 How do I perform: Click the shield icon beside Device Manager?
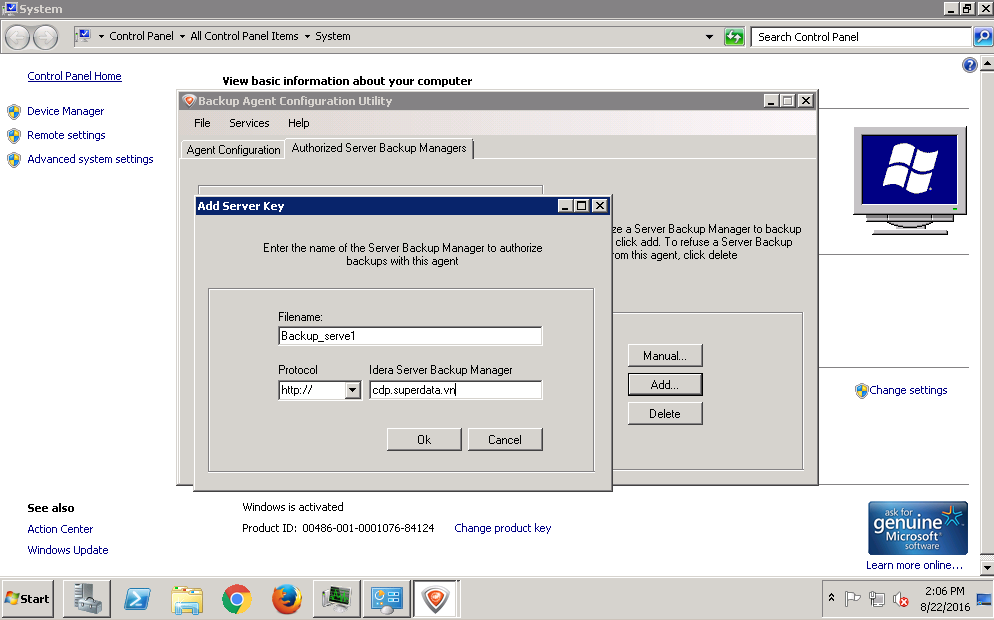[14, 112]
